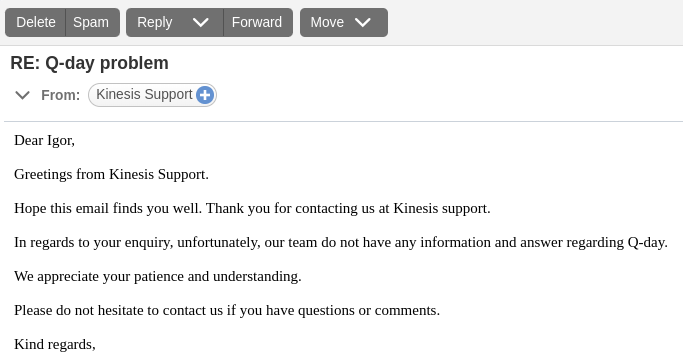
Task: Forward this message
Action: pos(258,22)
